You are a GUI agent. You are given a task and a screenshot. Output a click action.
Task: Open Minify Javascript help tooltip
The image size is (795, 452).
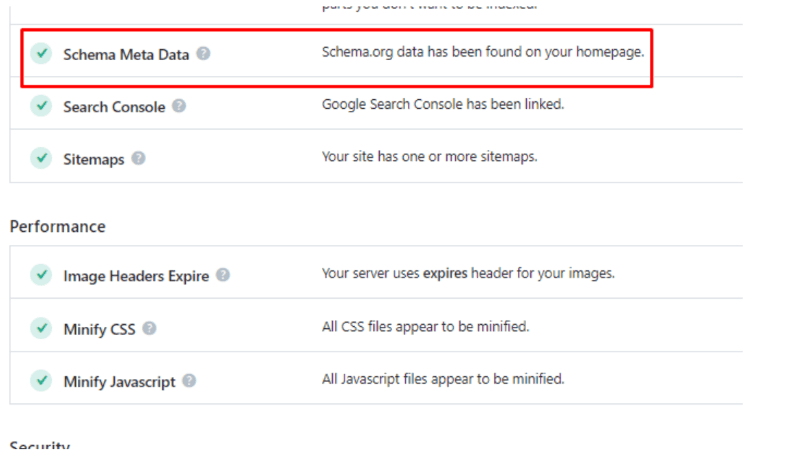pyautogui.click(x=189, y=380)
